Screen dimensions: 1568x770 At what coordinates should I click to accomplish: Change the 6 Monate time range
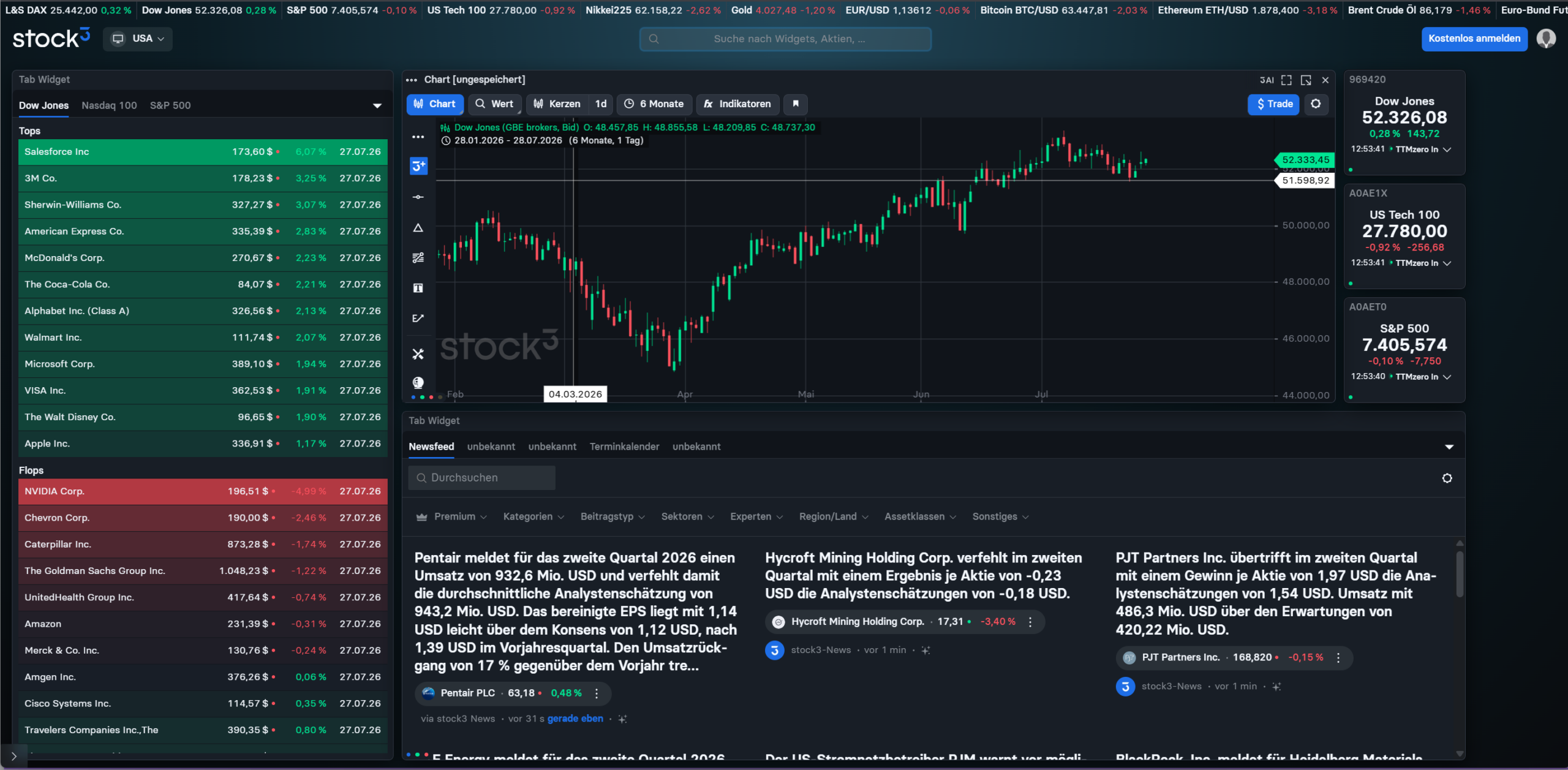pyautogui.click(x=654, y=104)
